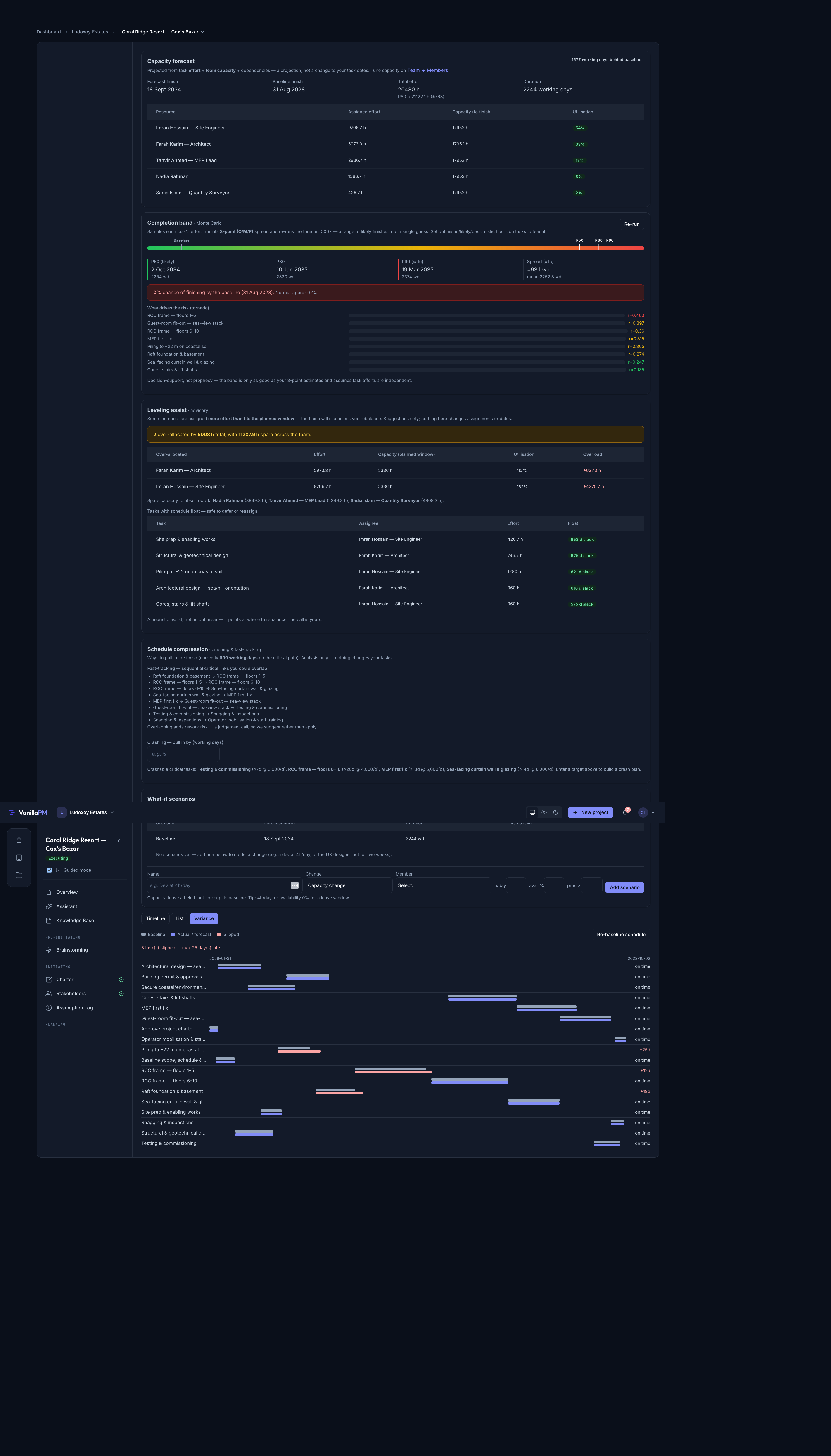Click the ellipsis icon in the Name field
This screenshot has height=1456, width=831.
click(x=294, y=885)
